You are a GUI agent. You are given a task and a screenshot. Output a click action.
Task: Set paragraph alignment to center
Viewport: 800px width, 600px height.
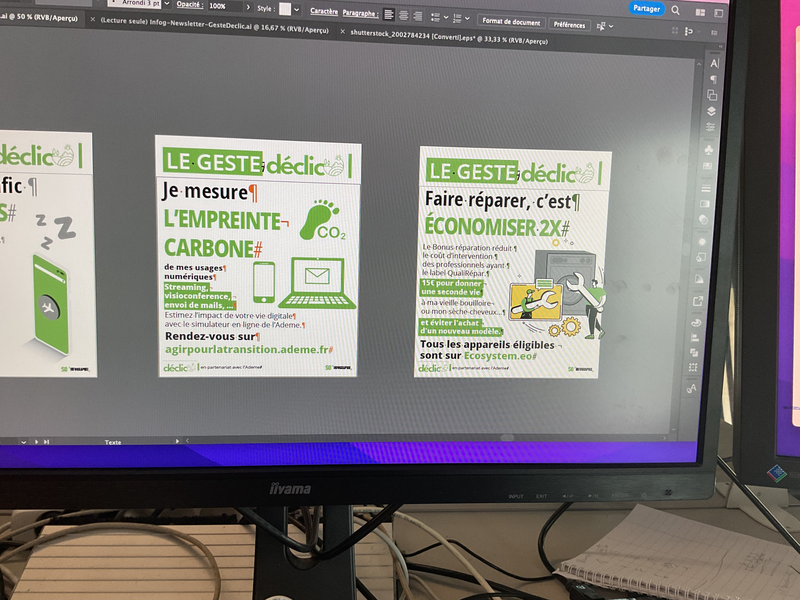coord(404,15)
